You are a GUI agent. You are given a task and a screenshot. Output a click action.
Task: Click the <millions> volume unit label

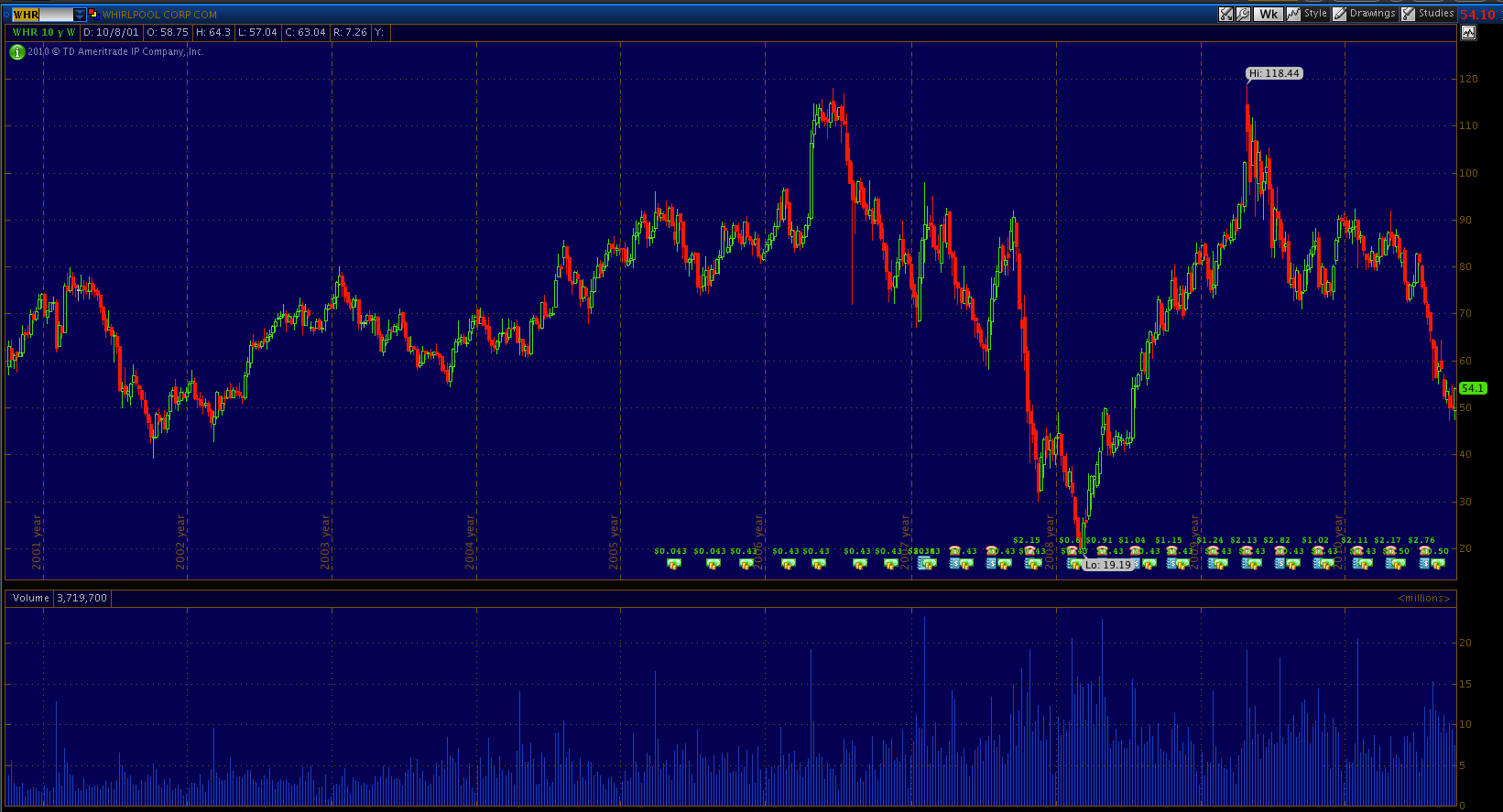[x=1423, y=598]
